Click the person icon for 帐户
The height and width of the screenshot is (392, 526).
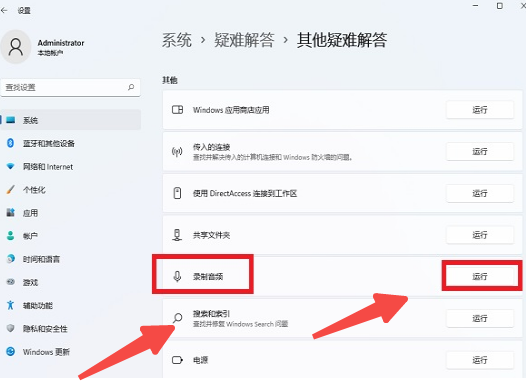coord(10,236)
